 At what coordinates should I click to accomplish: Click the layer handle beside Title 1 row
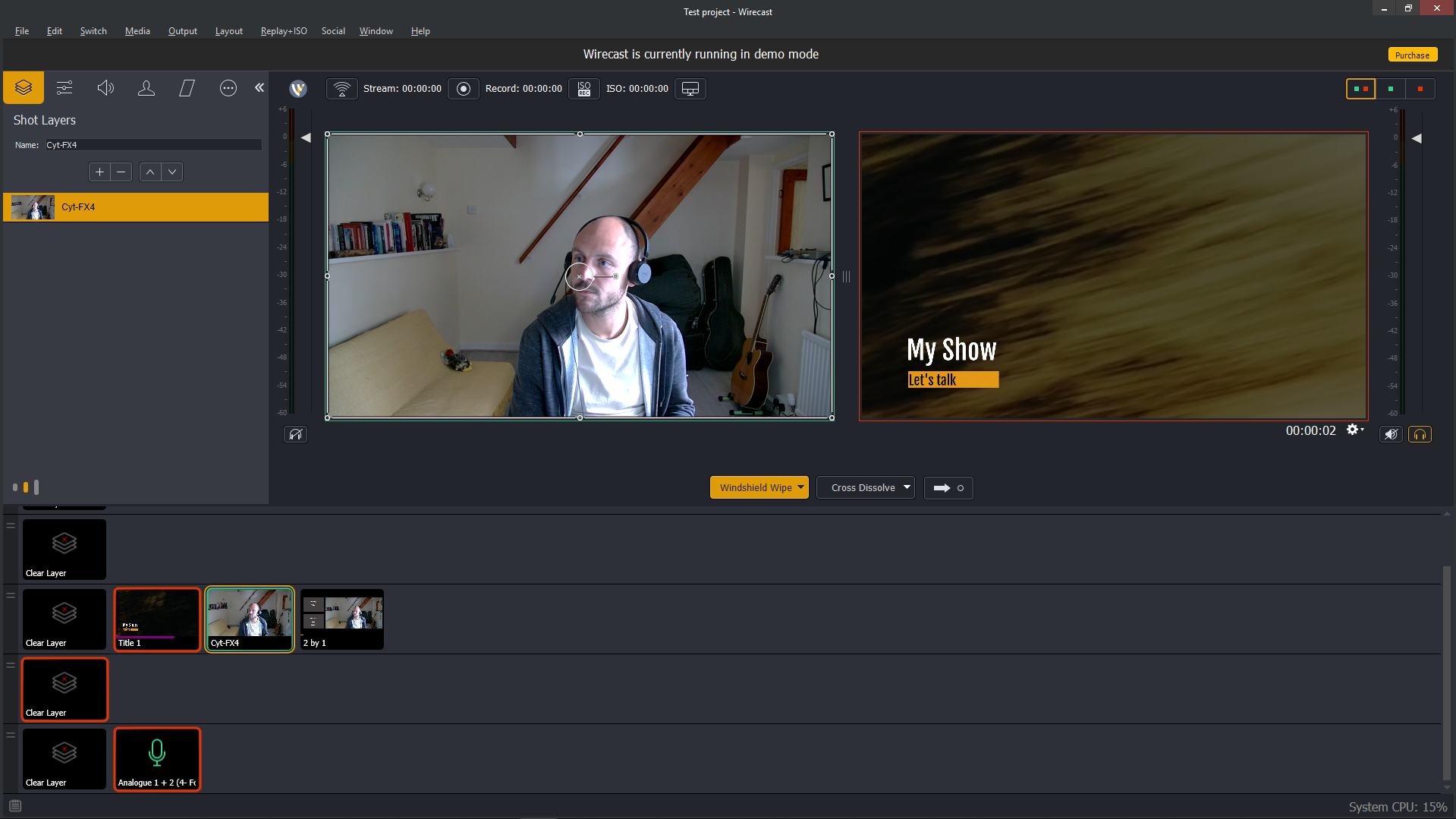(11, 595)
